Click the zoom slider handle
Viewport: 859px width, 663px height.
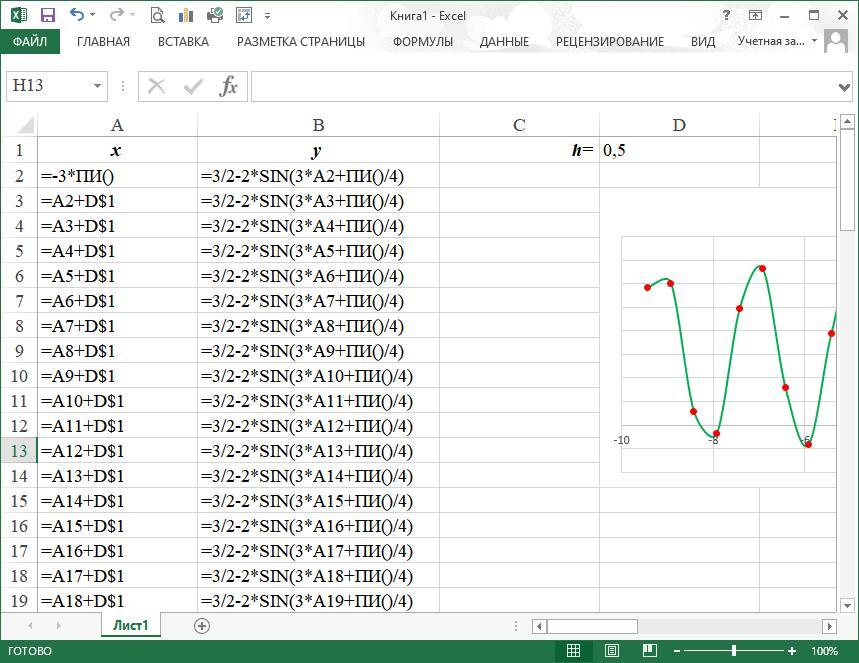(734, 651)
